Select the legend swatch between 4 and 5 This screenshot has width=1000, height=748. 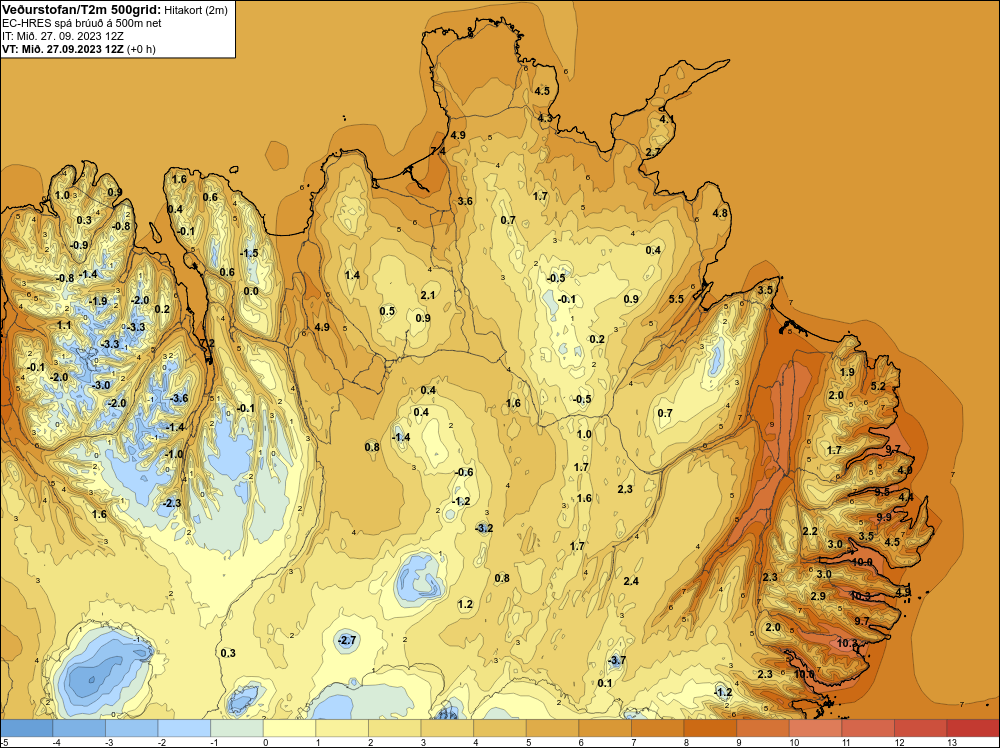[500, 728]
